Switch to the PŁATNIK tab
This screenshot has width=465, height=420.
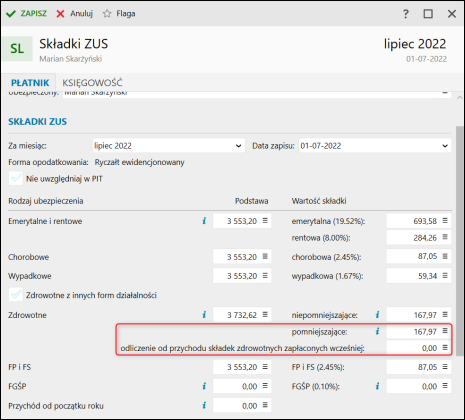(30, 83)
